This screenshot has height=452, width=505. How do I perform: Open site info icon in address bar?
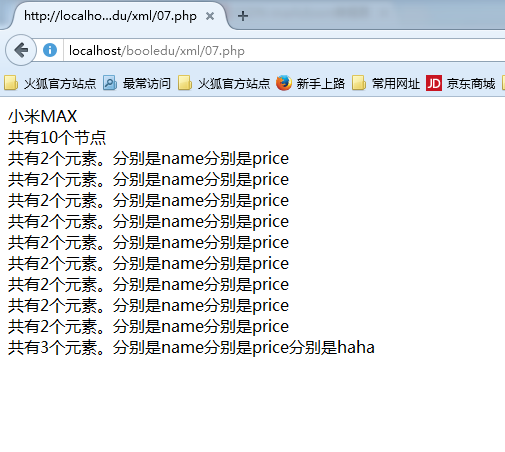[50, 50]
